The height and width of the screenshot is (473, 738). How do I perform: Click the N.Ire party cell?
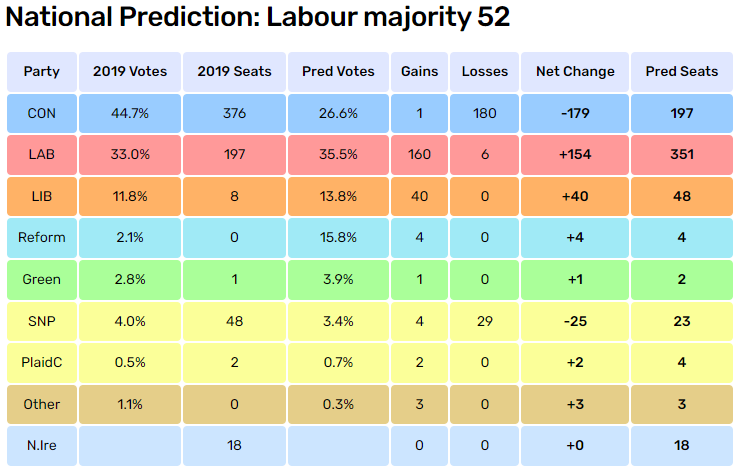[41, 446]
